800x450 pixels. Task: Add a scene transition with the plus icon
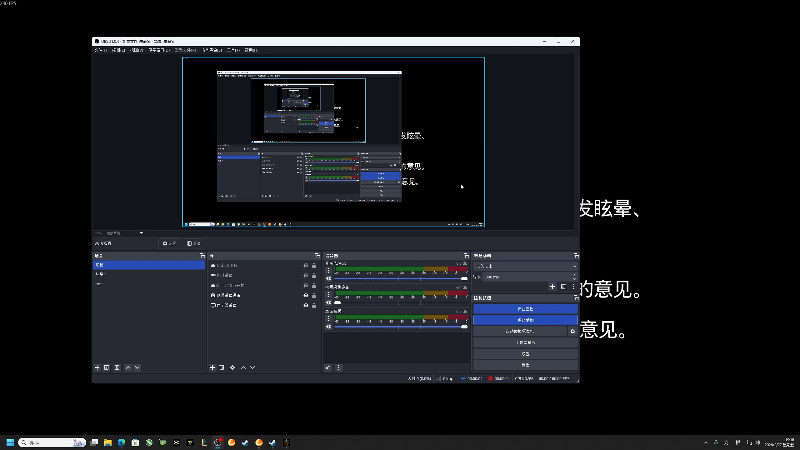(x=551, y=287)
